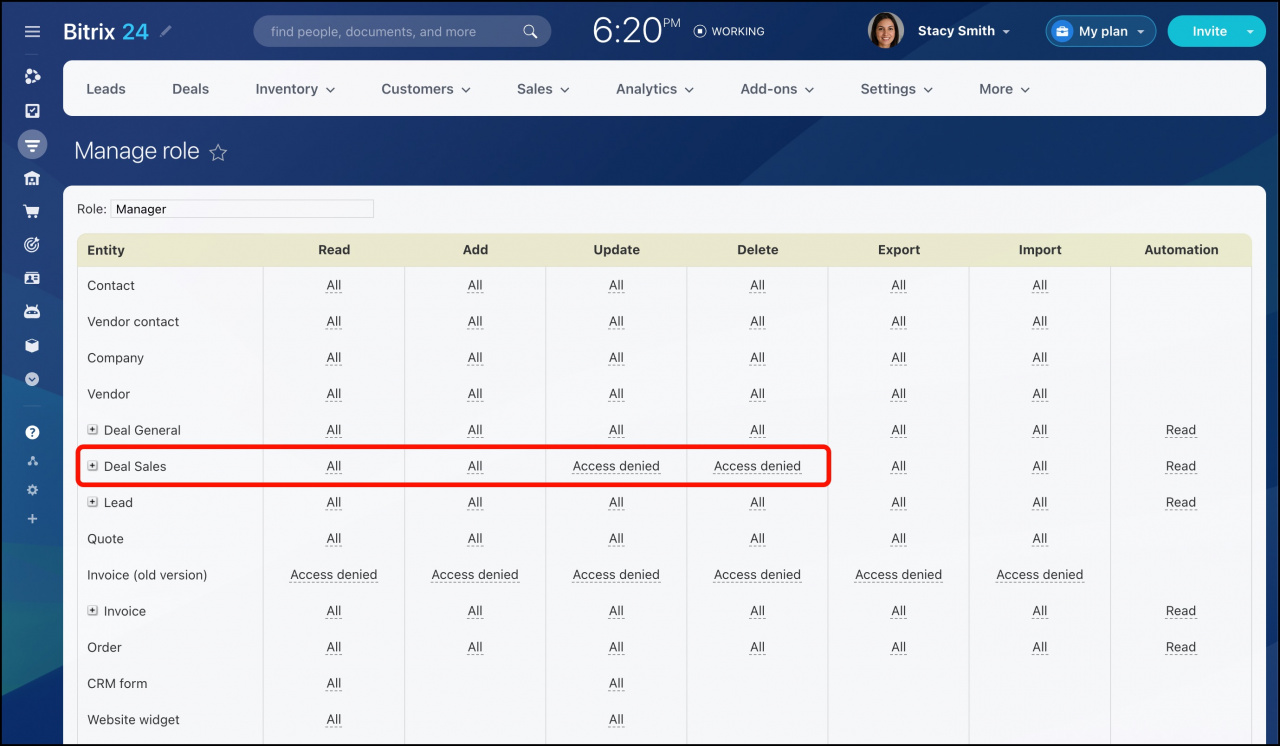The width and height of the screenshot is (1280, 746).
Task: Open the Settings dropdown in CRM menu
Action: pos(896,89)
